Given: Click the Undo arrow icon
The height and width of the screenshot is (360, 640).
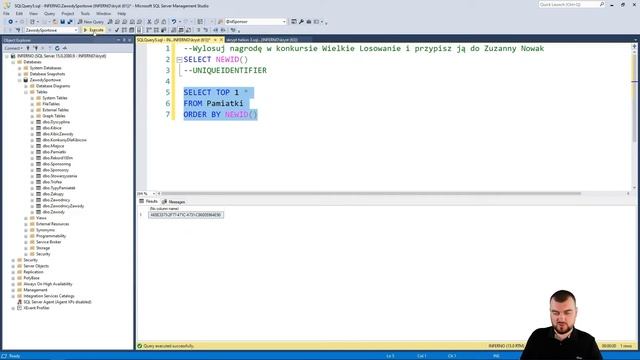Looking at the screenshot, I should point(174,22).
